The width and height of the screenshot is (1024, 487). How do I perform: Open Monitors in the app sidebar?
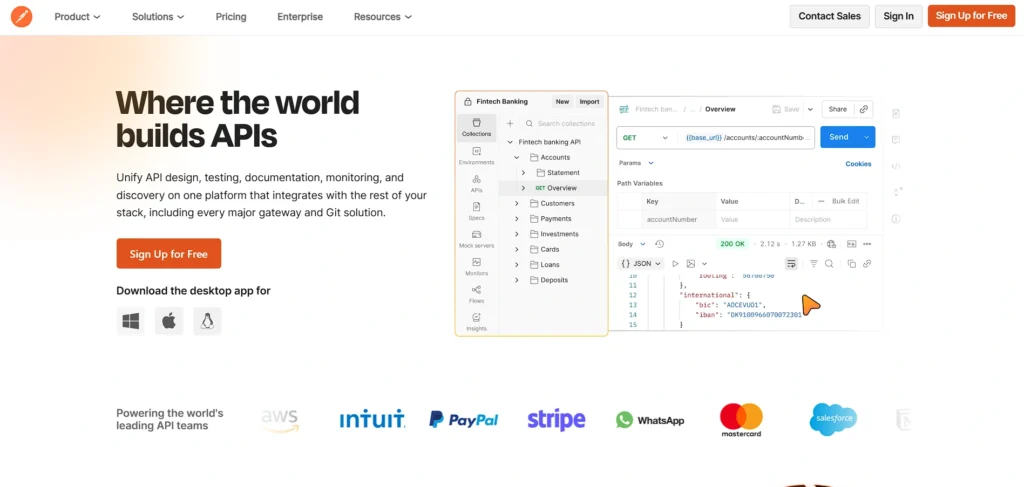476,266
